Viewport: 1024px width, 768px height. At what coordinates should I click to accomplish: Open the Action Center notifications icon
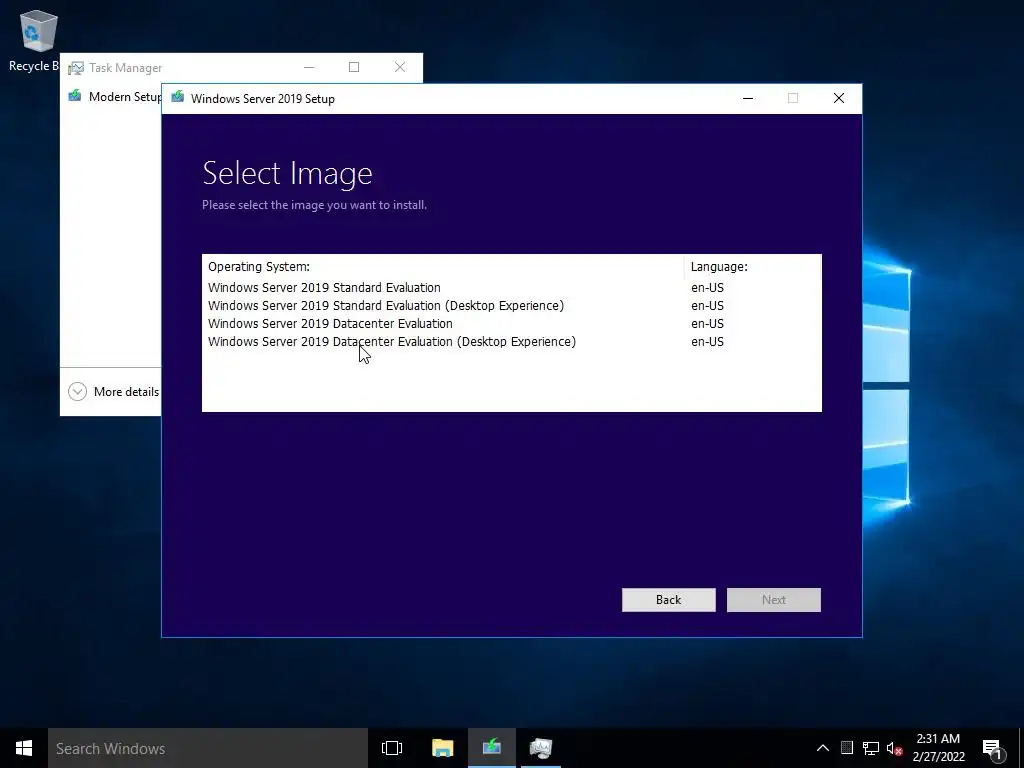coord(992,748)
